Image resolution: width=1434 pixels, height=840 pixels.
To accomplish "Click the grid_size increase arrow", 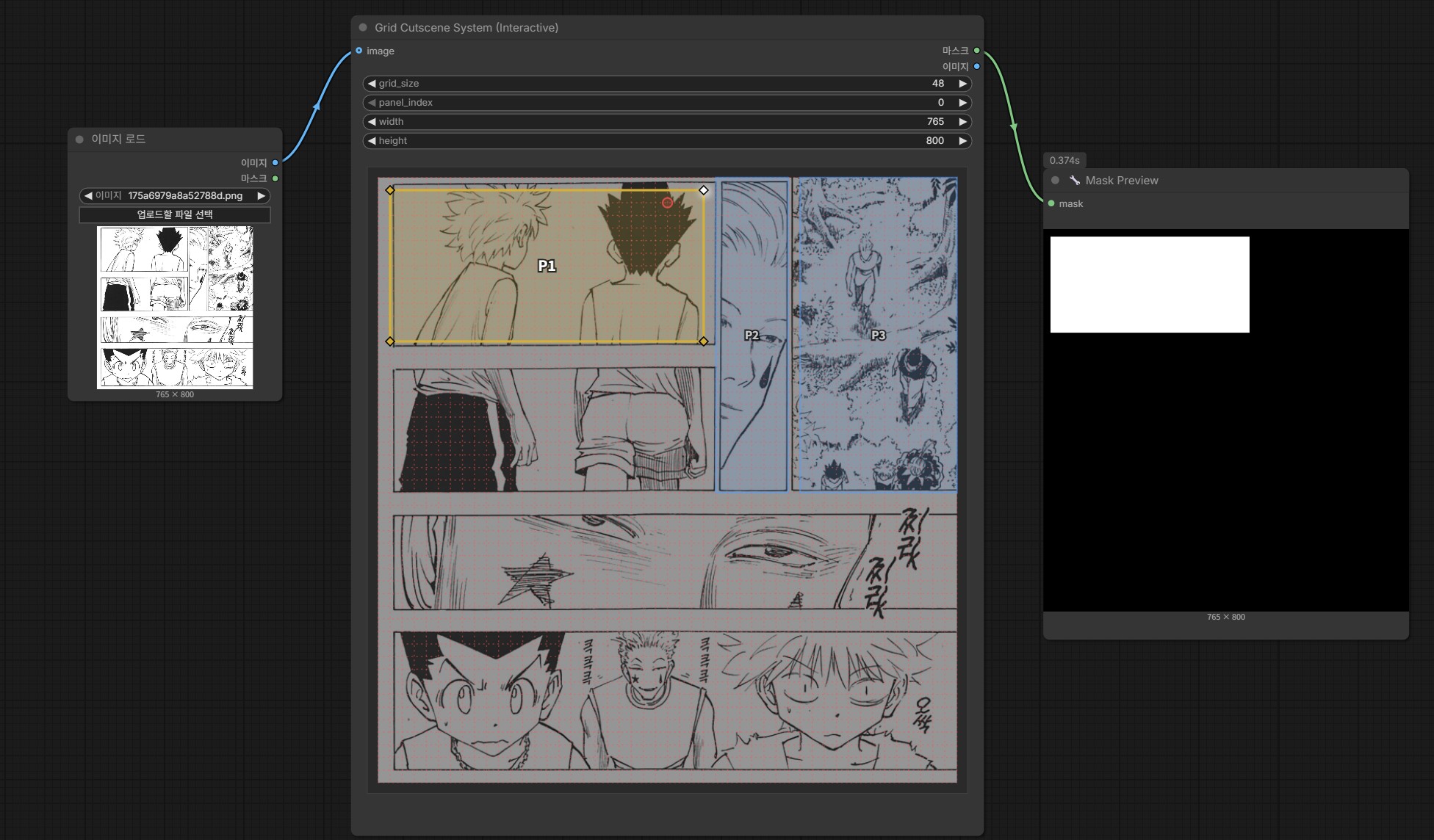I will [963, 84].
